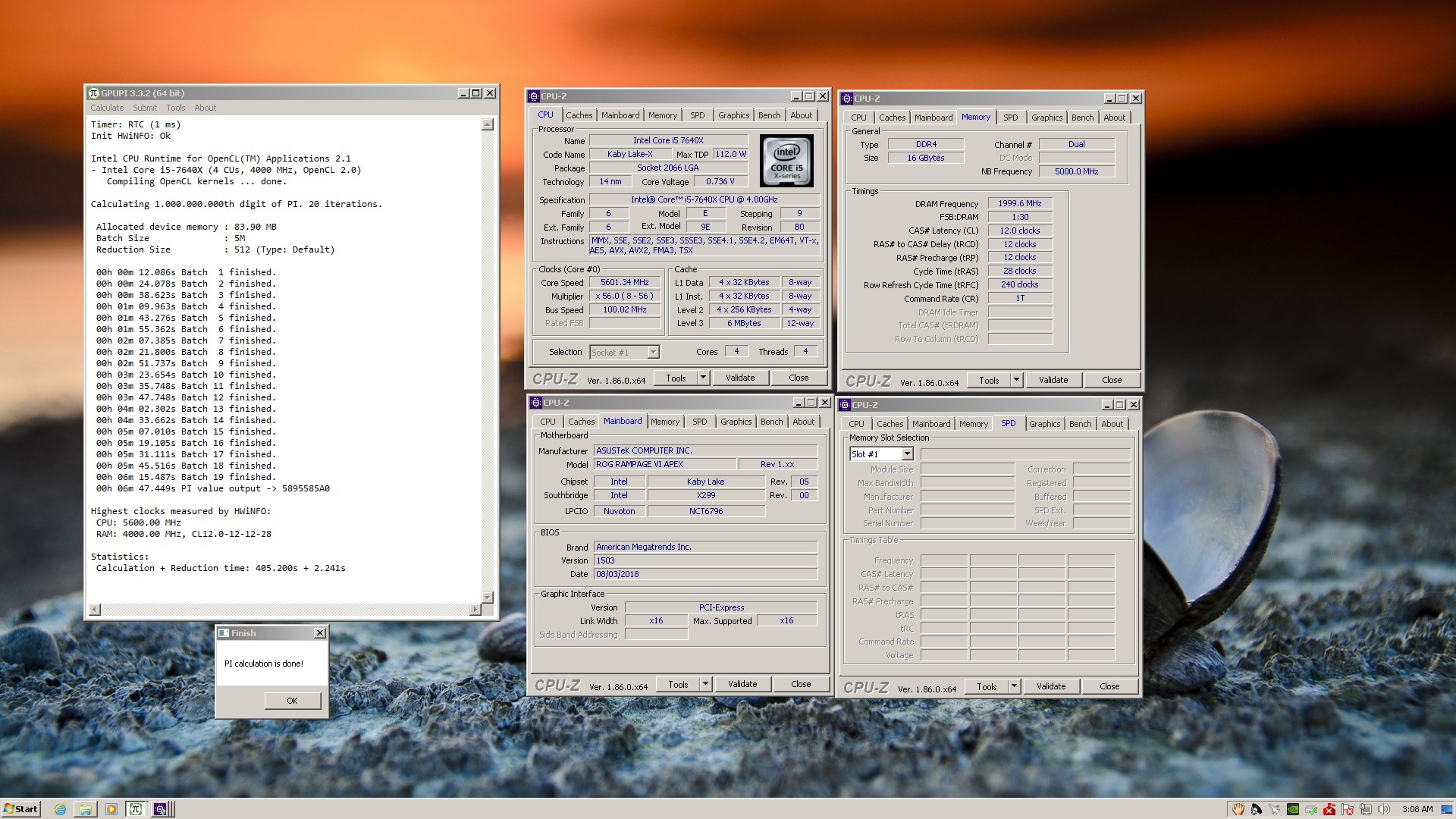Open GPUPI Submit menu
The width and height of the screenshot is (1456, 819).
point(145,108)
